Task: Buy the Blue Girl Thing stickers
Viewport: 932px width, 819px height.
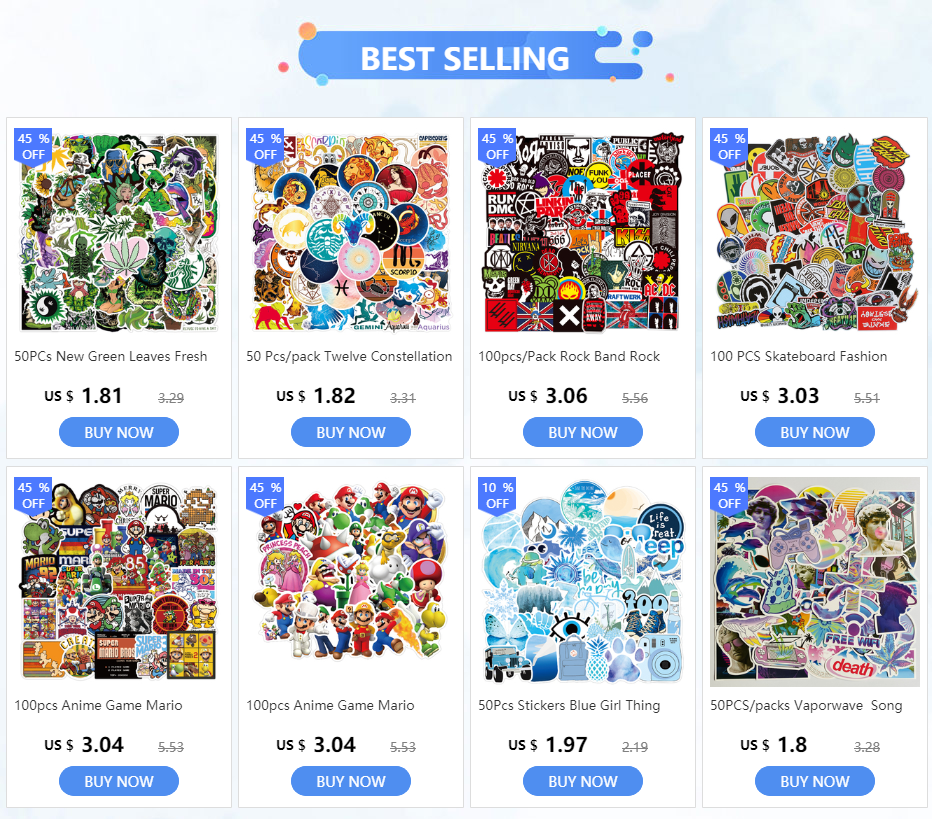Action: [x=582, y=781]
